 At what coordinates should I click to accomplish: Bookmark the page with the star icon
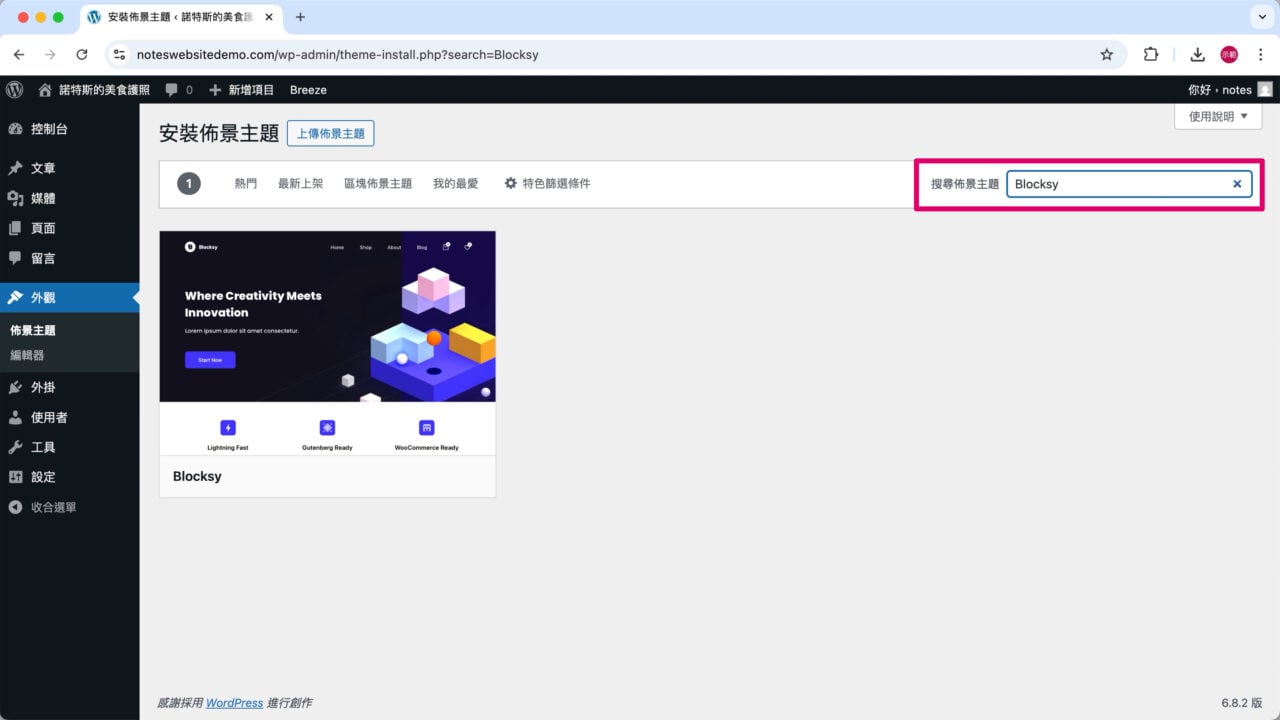1107,55
